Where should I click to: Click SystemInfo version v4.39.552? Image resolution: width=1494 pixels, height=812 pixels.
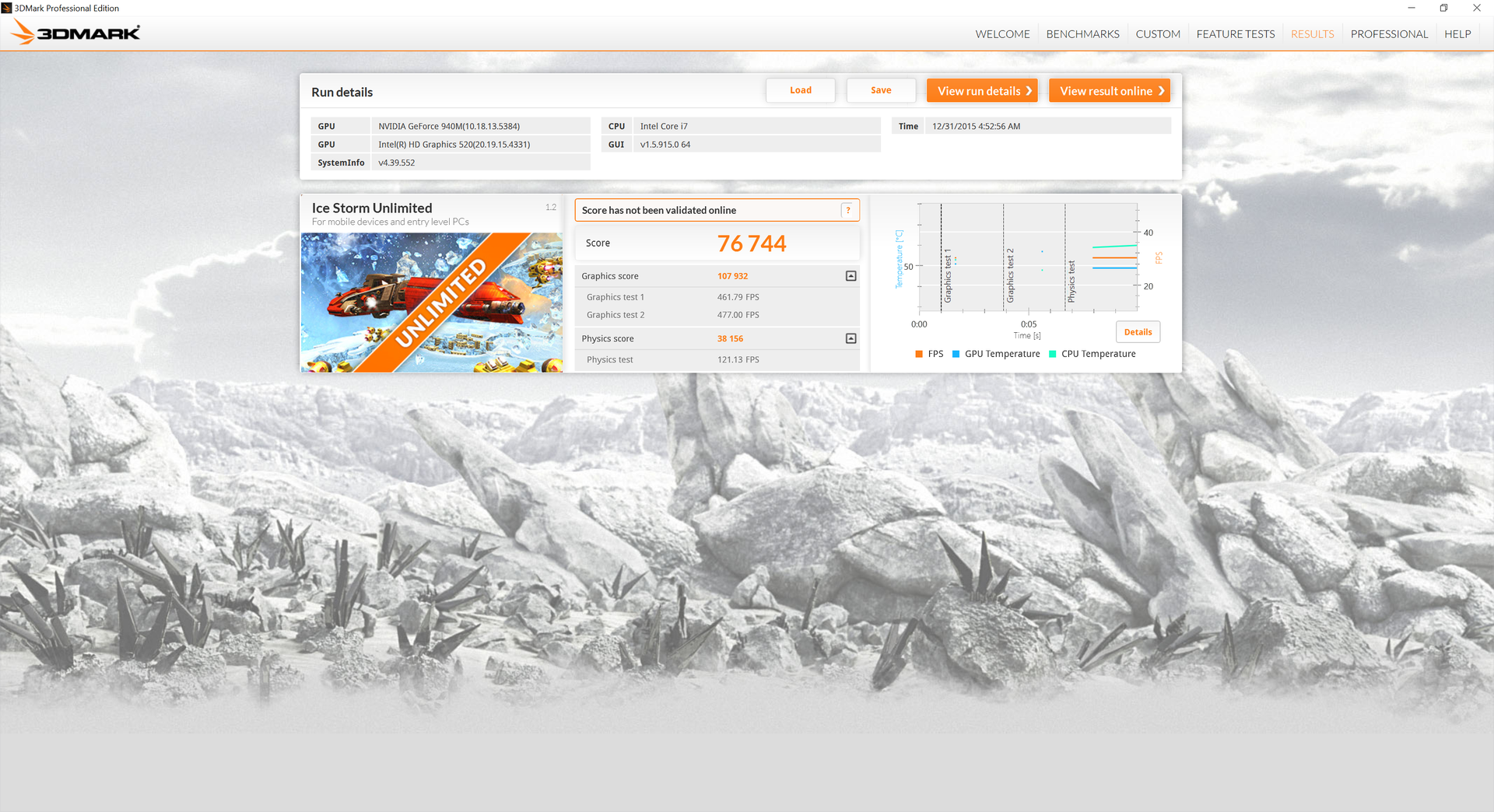481,163
